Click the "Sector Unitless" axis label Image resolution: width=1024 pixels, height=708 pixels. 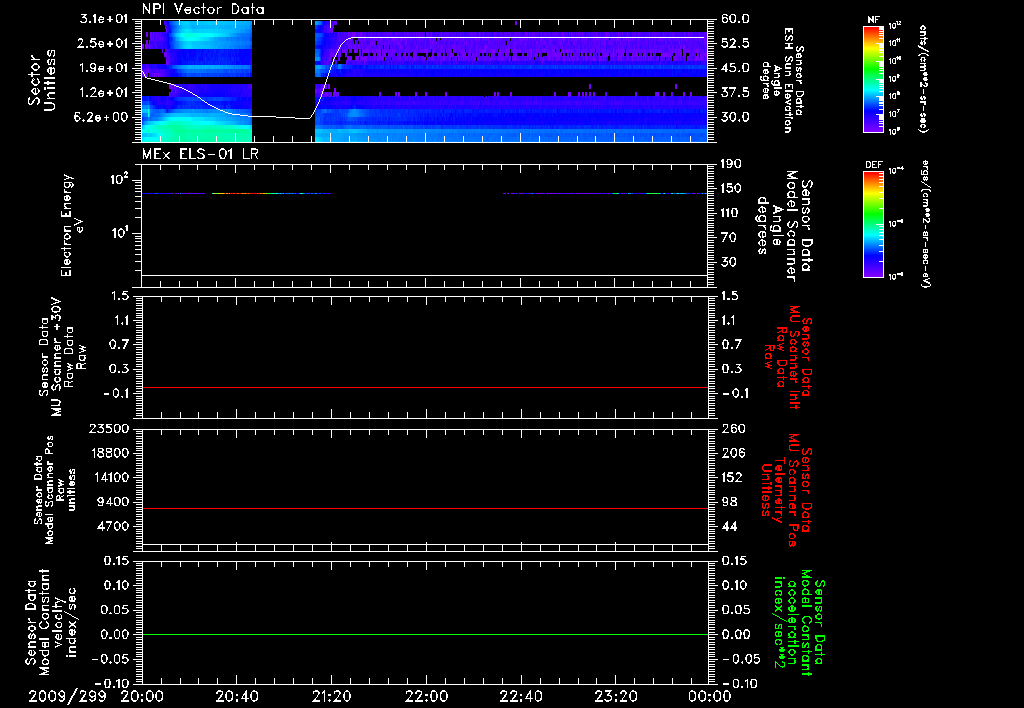(x=42, y=80)
